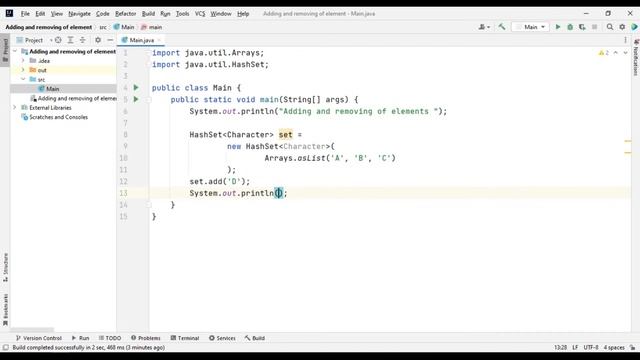Open the Navigate menu
The height and width of the screenshot is (360, 640).
click(x=79, y=13)
